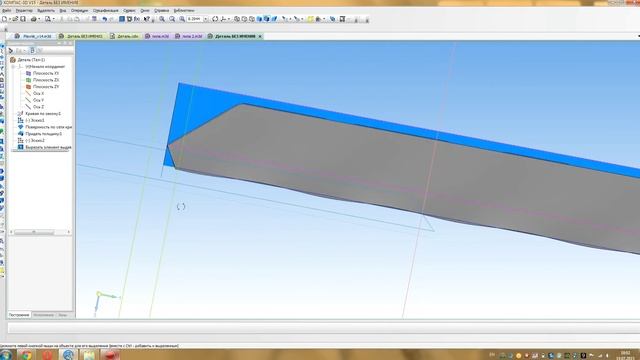
Task: Switch to the Построение tab below tree
Action: [x=19, y=315]
